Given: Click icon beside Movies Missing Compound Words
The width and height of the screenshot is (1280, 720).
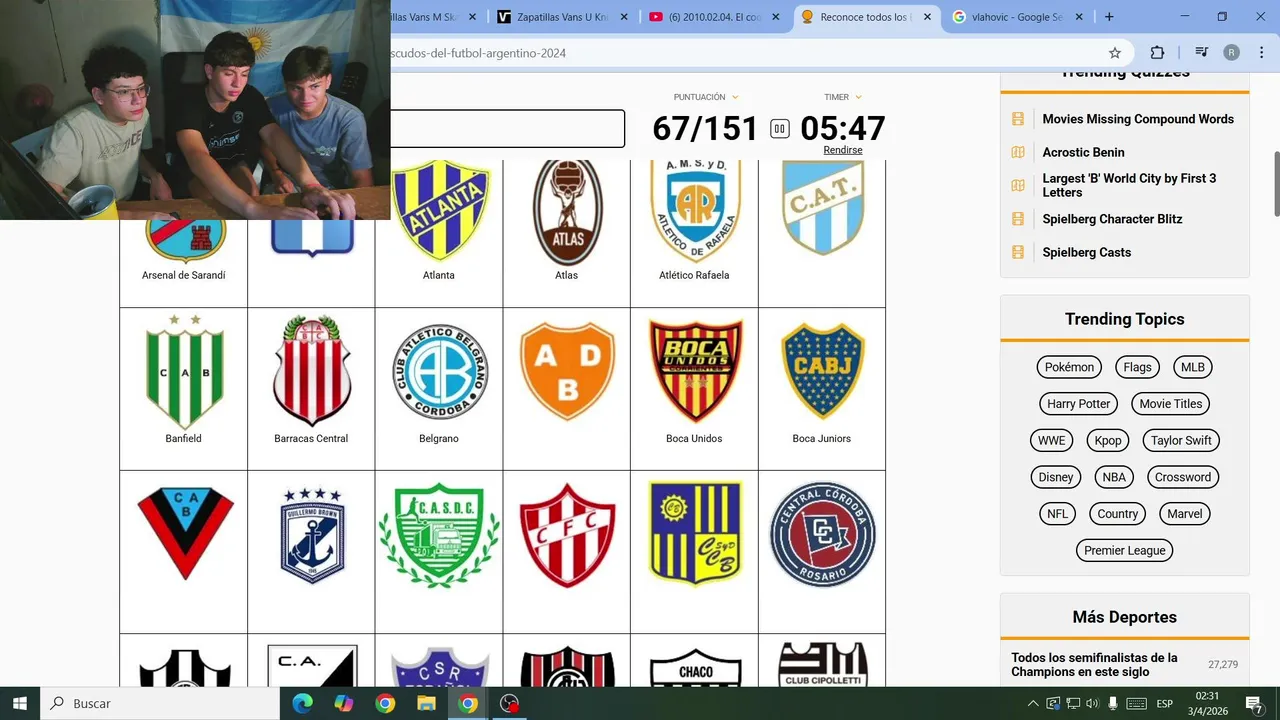Looking at the screenshot, I should [x=1018, y=119].
